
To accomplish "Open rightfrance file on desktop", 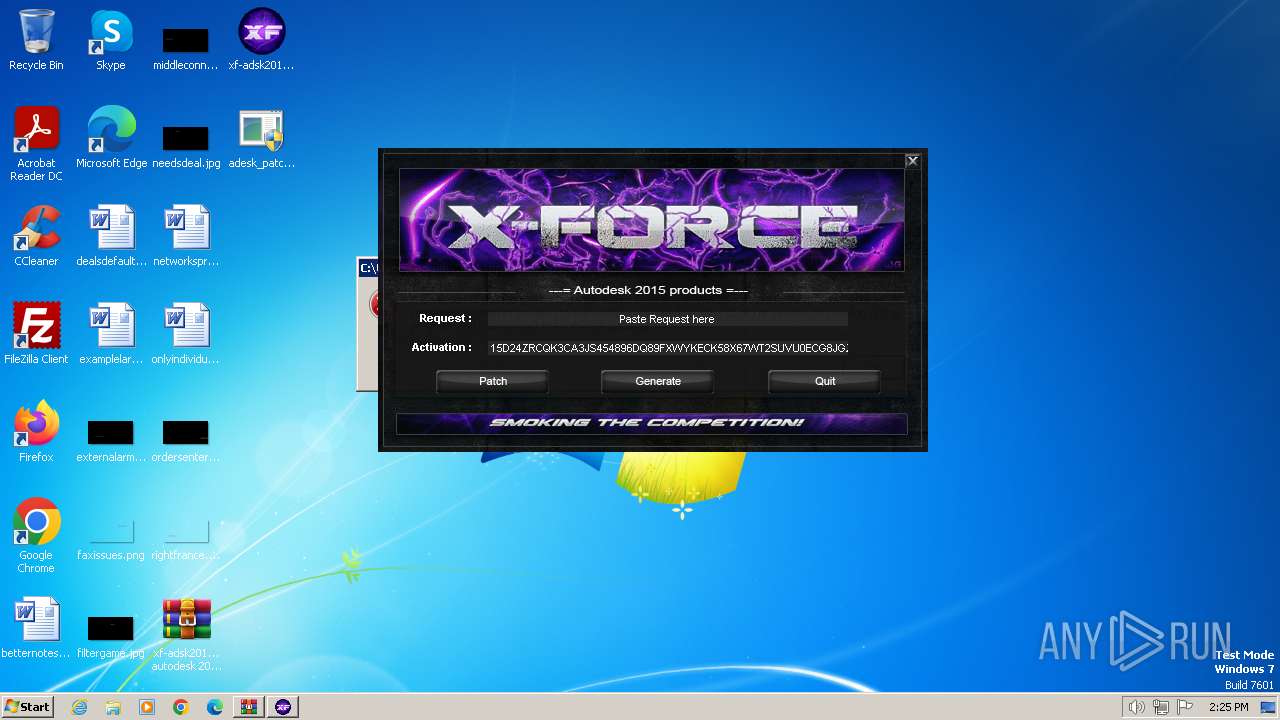I will [x=186, y=540].
